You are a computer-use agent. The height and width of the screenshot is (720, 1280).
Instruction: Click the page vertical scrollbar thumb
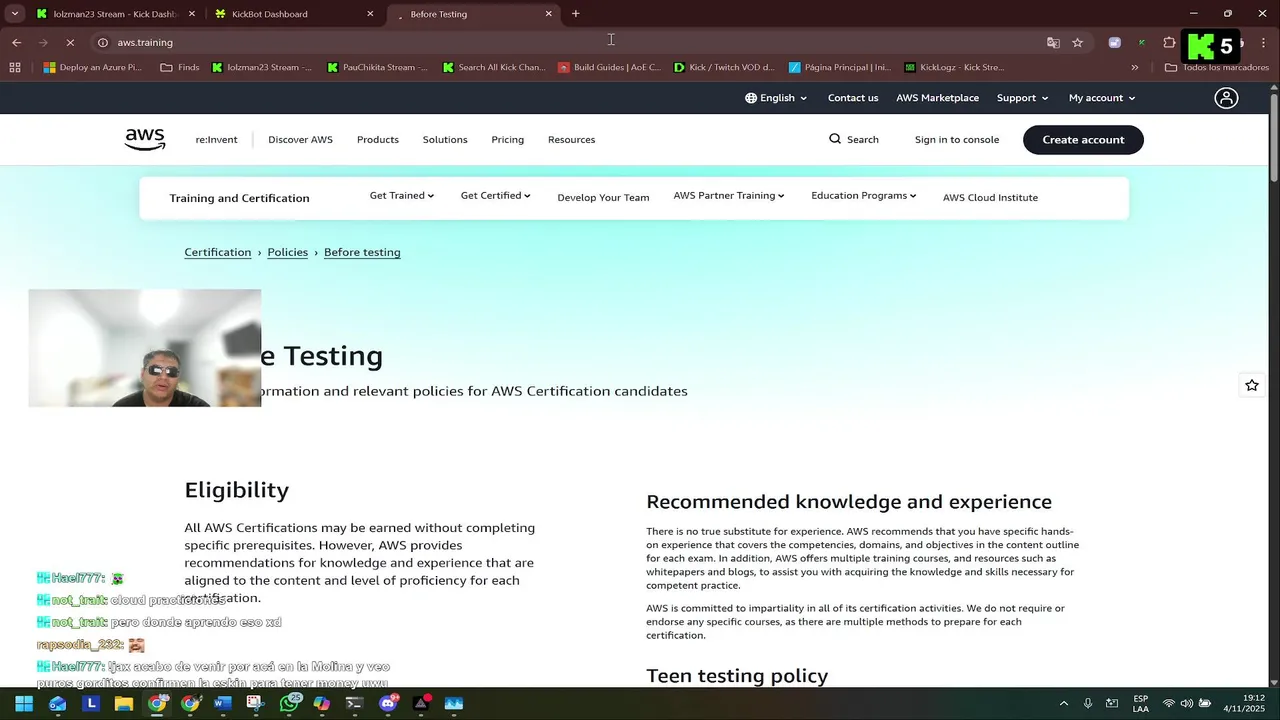tap(1274, 140)
